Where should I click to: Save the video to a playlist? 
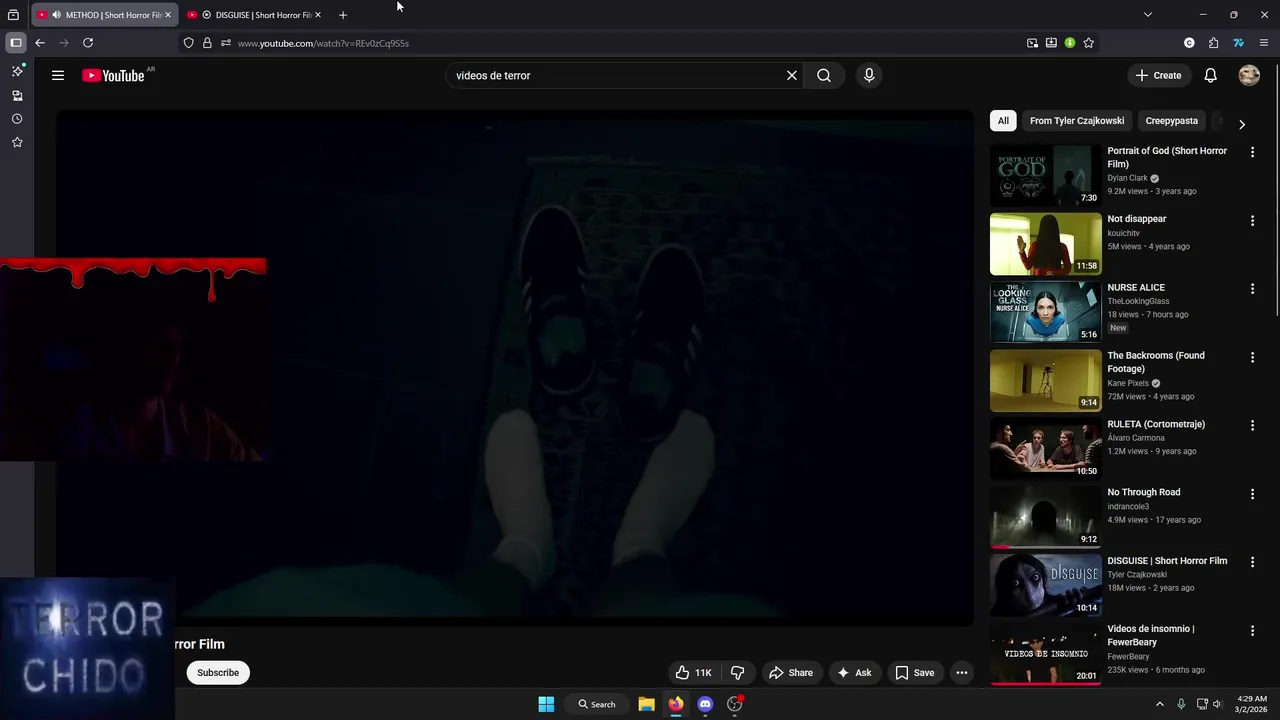point(915,673)
